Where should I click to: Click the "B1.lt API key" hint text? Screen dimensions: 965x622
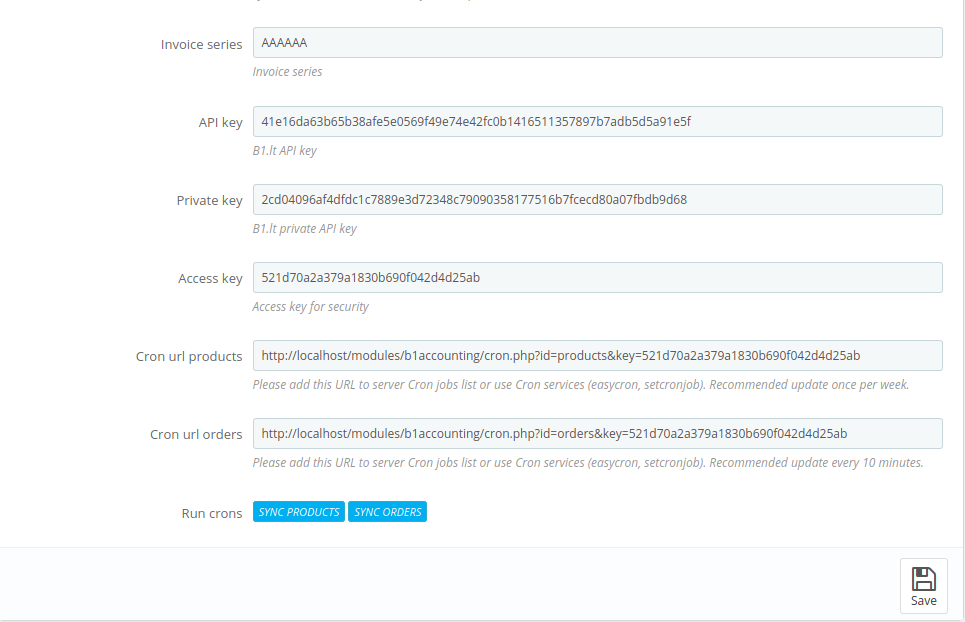(x=285, y=151)
